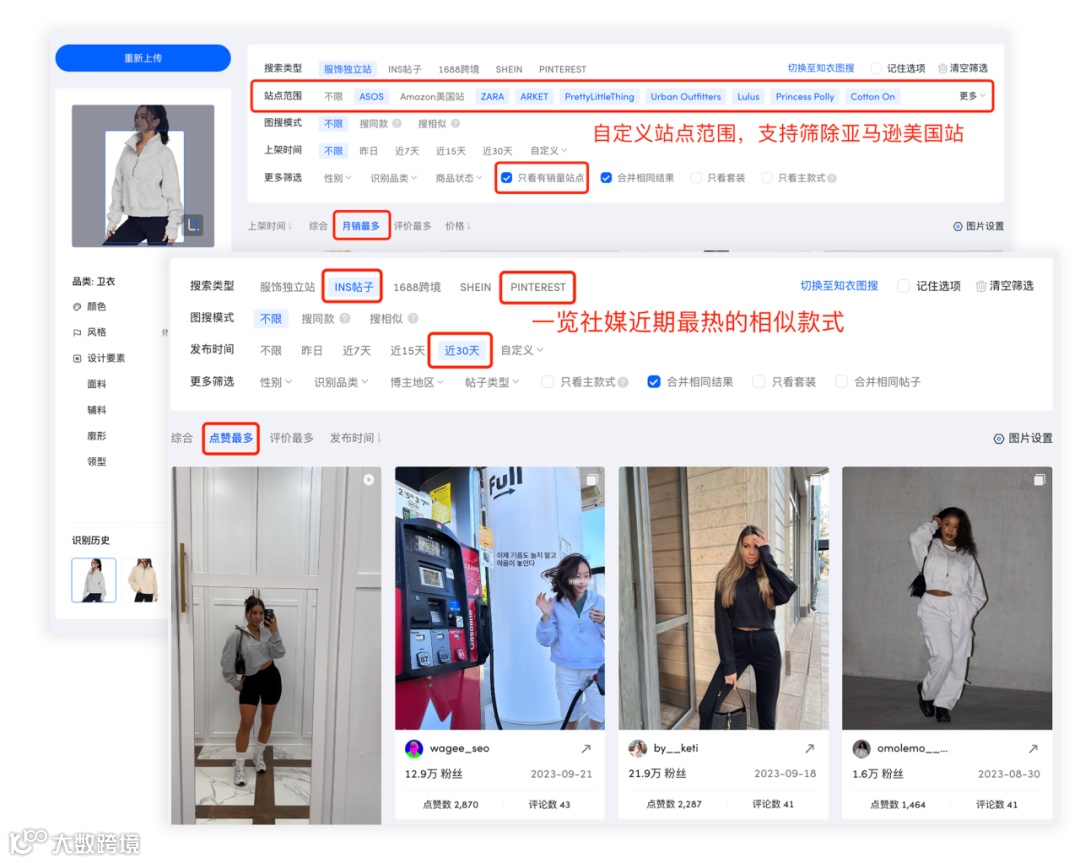Click the 重新上传 re-upload button
The height and width of the screenshot is (863, 1080).
tap(143, 58)
